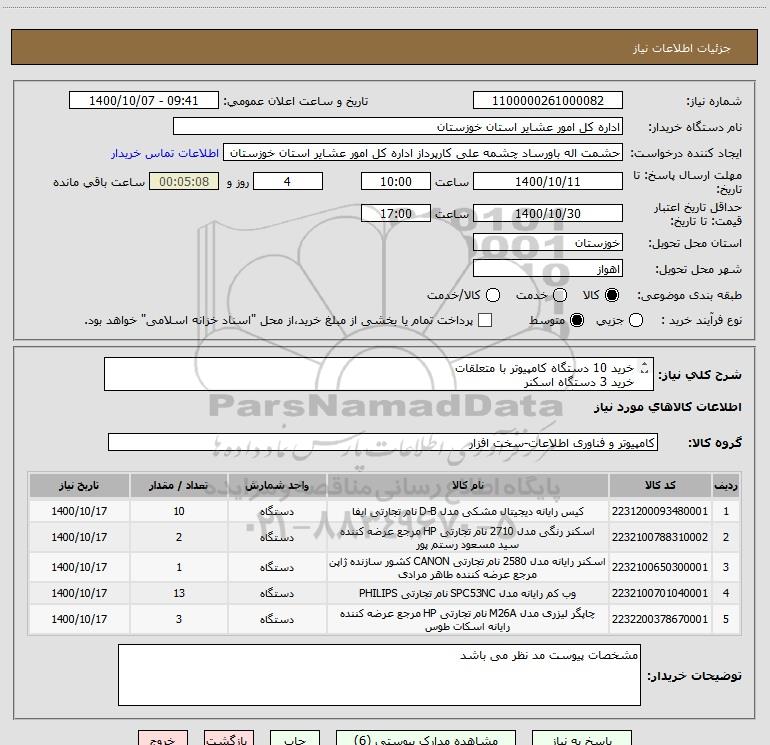This screenshot has height=745, width=770.
Task: Click the goods group field کامپیوتر و فناوری اطلاعات
Action: pos(383,442)
